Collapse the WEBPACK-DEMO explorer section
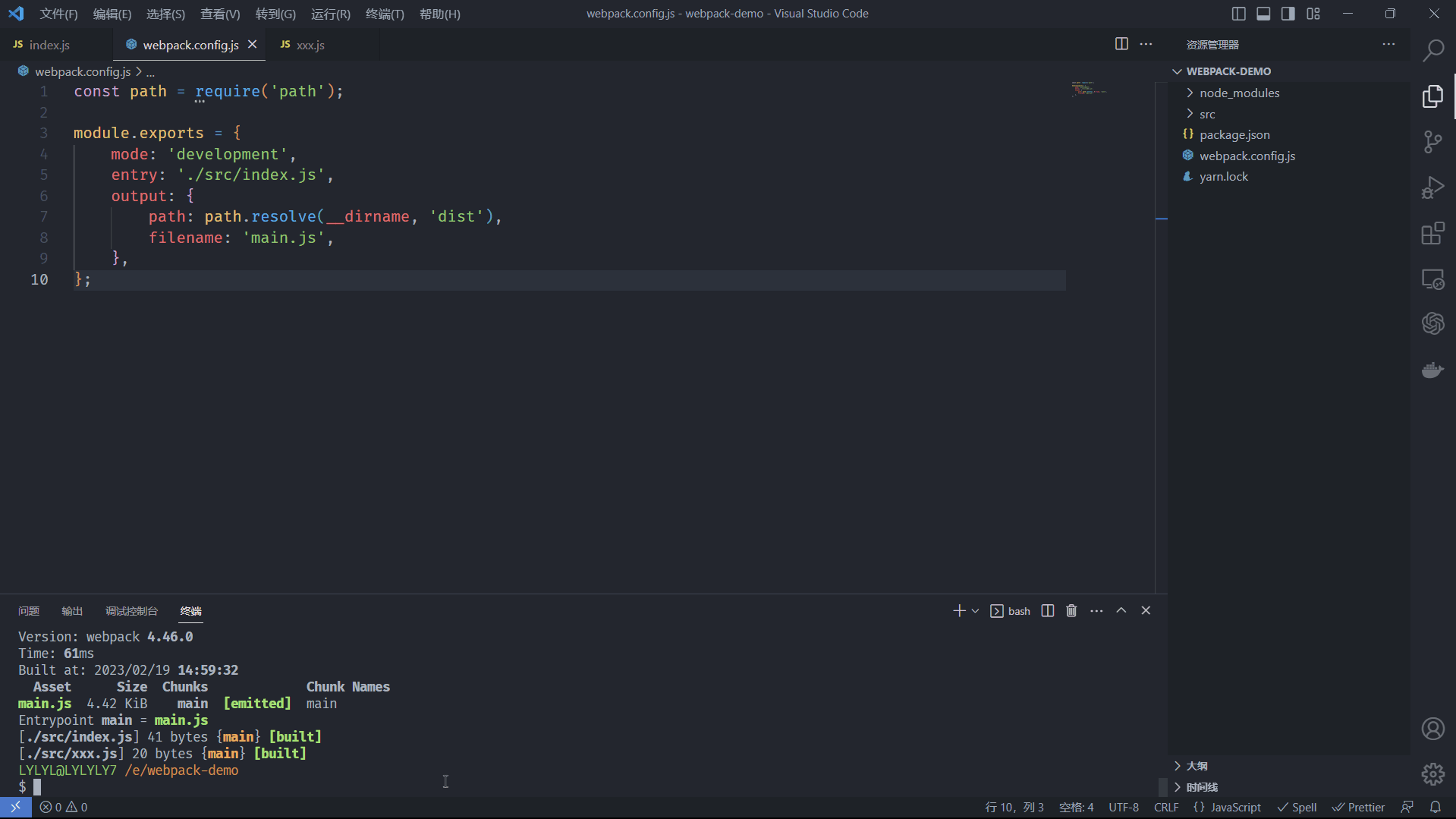 (1228, 71)
